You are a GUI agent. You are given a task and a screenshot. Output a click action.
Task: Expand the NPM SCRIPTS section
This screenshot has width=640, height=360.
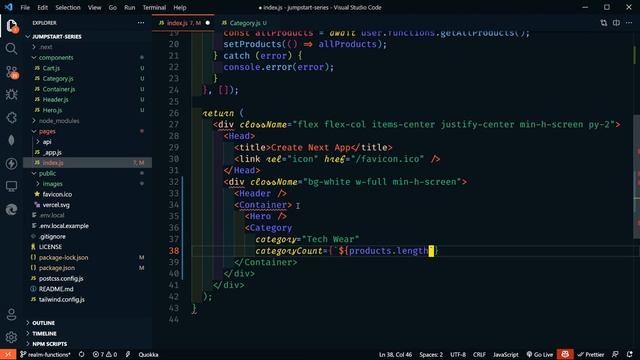coord(46,344)
